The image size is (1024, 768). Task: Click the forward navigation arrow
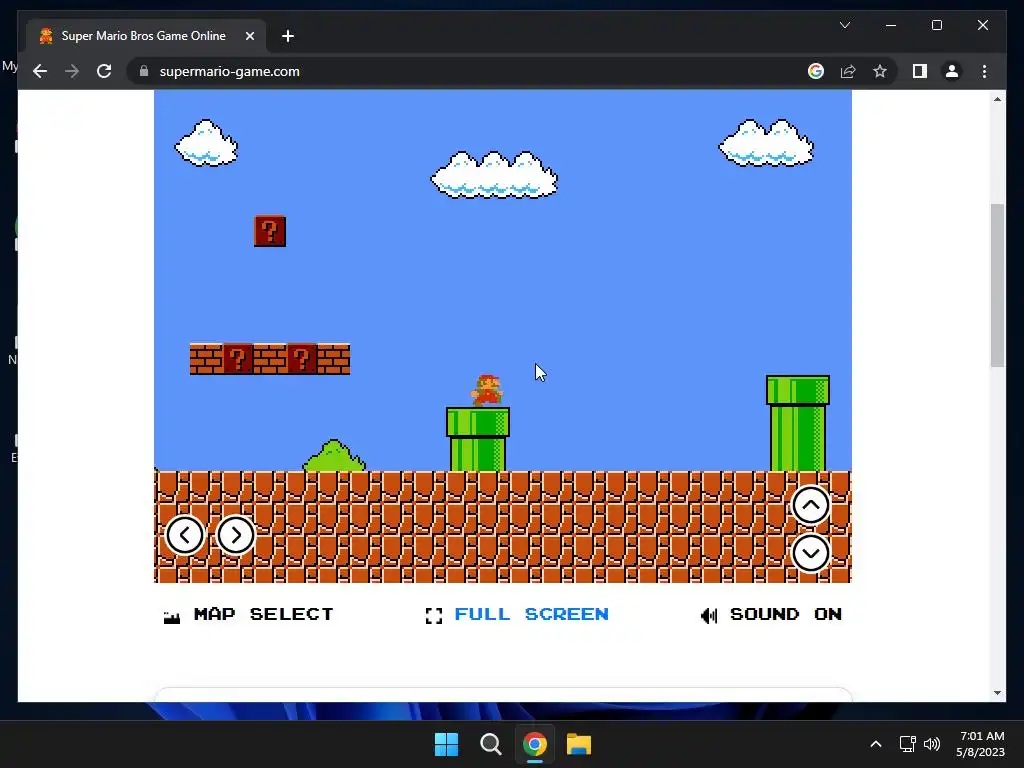[x=72, y=71]
